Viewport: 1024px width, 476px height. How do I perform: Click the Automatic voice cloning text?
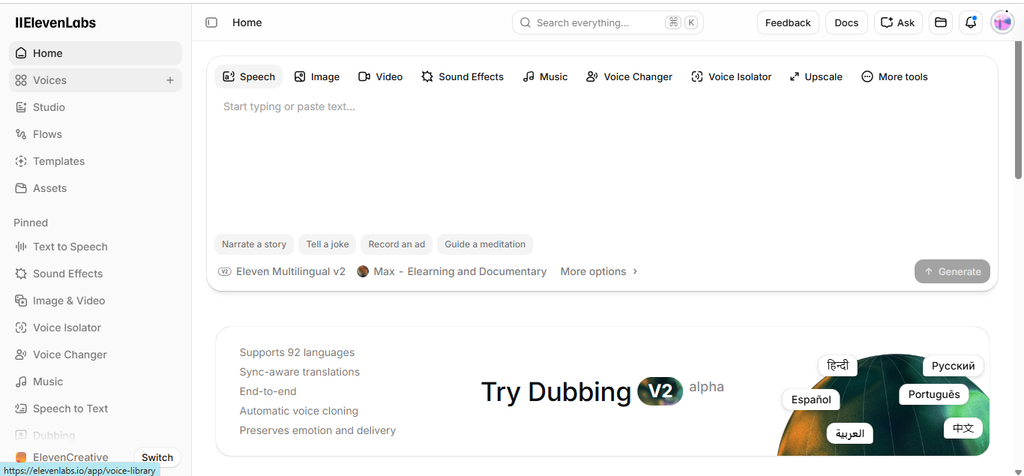[x=298, y=411]
